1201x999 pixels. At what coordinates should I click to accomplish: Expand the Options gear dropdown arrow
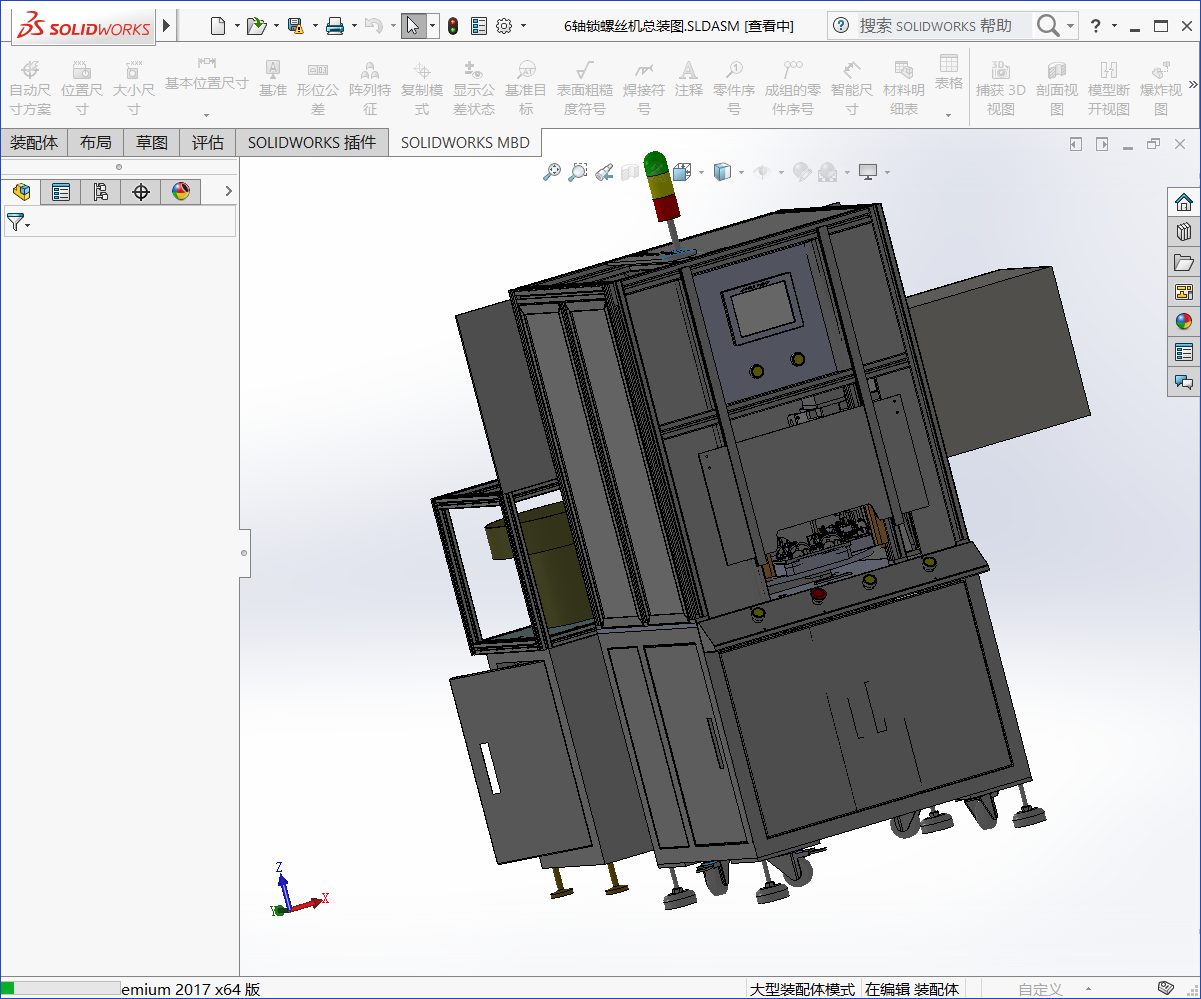[524, 26]
